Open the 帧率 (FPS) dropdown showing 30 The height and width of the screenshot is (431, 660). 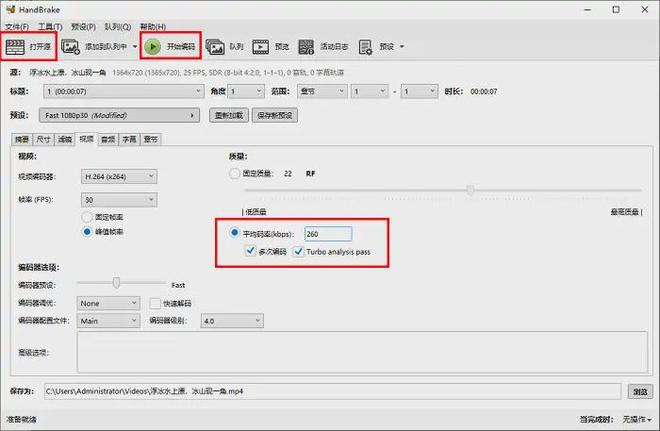(x=119, y=200)
